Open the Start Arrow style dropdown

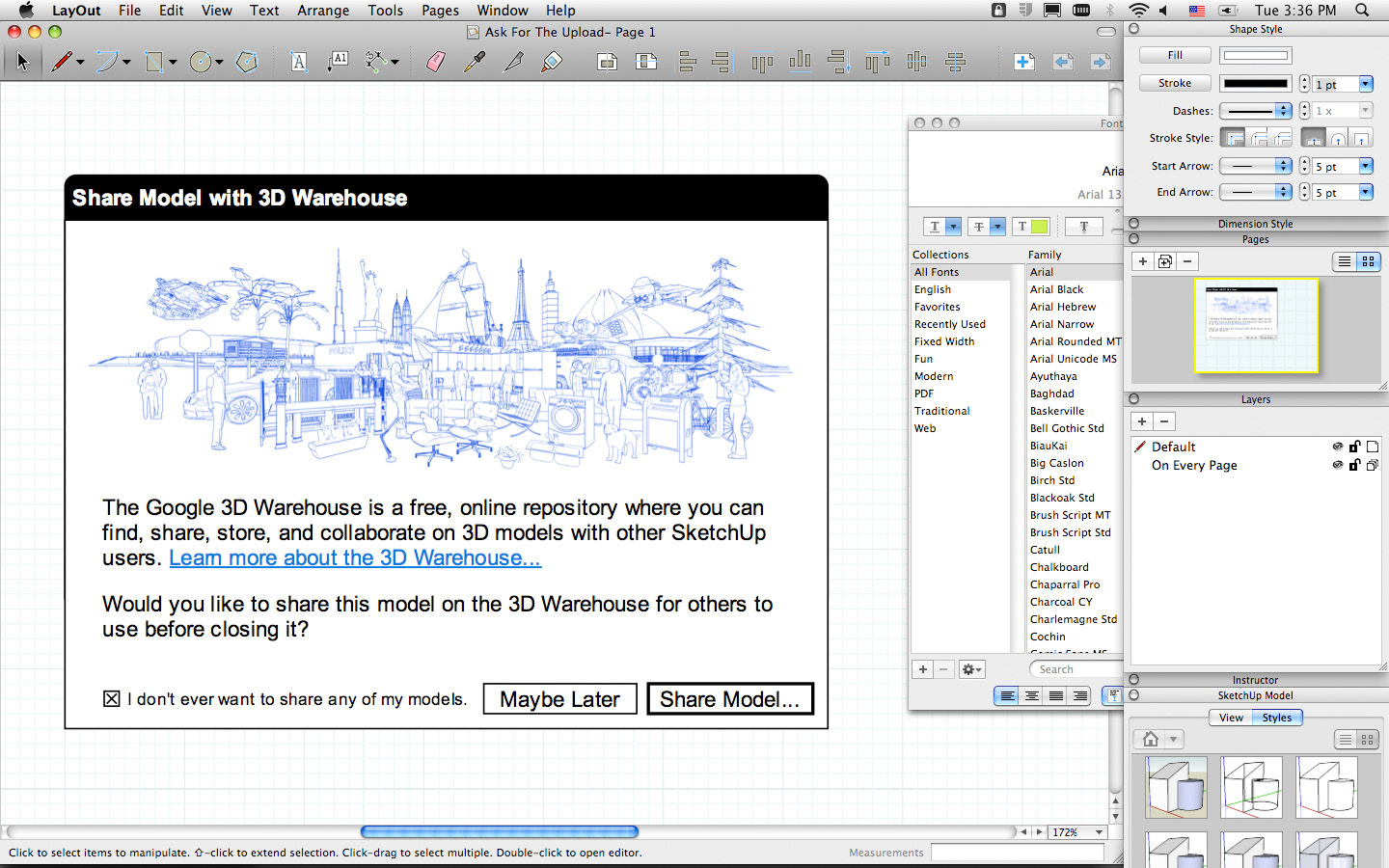[x=1255, y=166]
